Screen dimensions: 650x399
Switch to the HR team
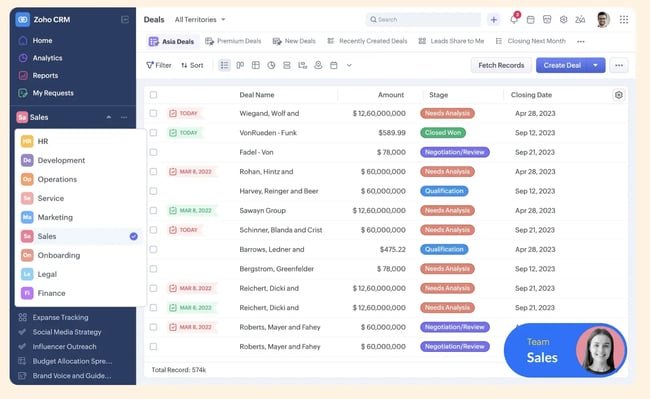[x=80, y=141]
